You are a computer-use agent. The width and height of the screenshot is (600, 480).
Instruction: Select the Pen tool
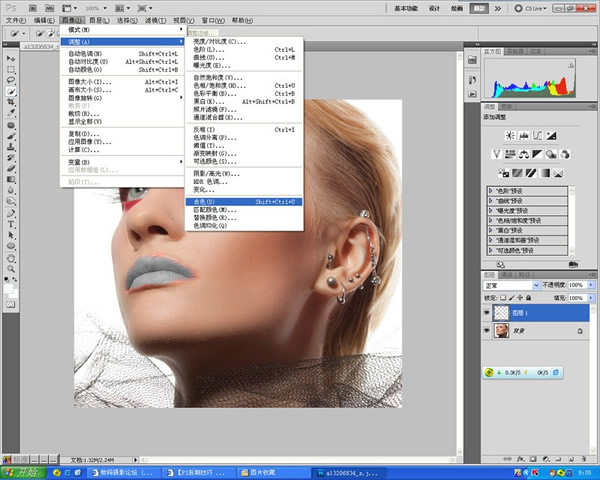click(11, 213)
